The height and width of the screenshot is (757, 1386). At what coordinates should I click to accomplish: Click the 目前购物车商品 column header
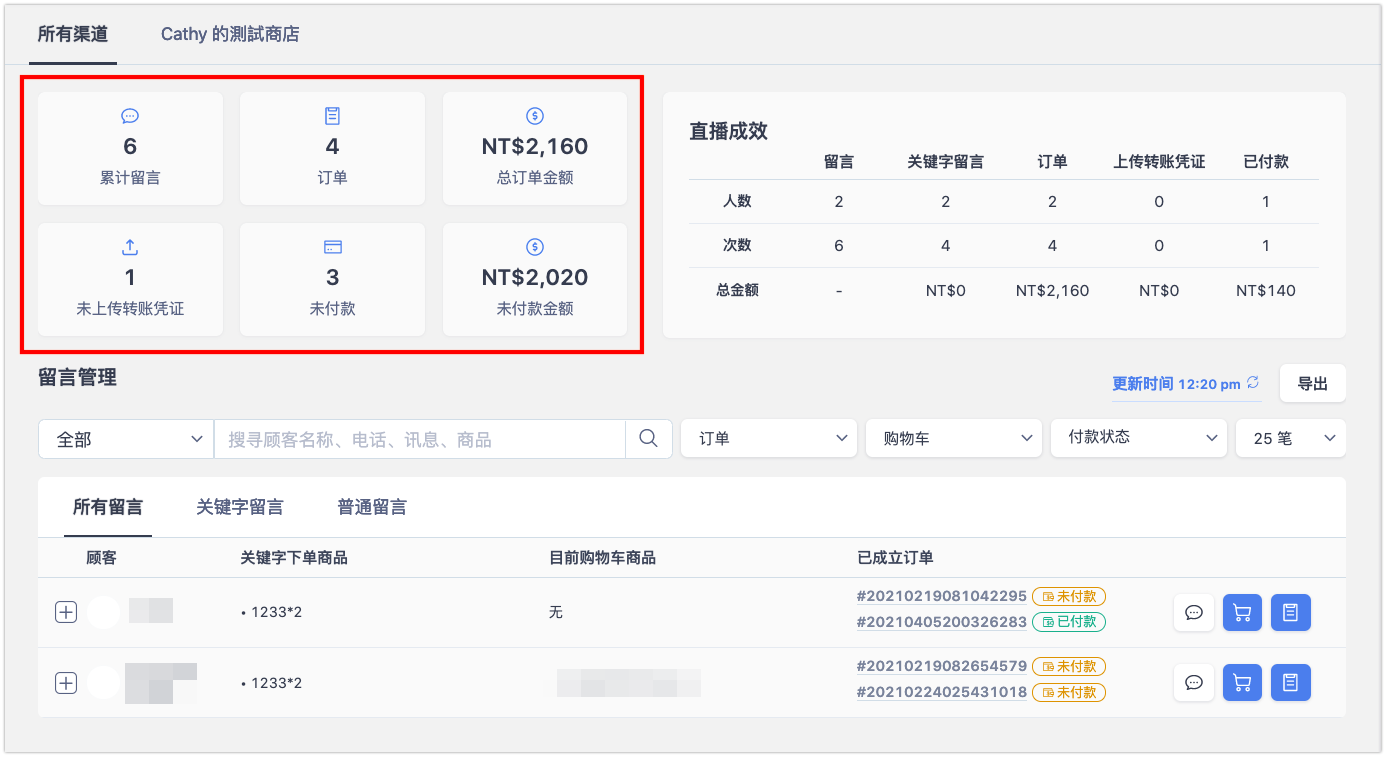[602, 558]
